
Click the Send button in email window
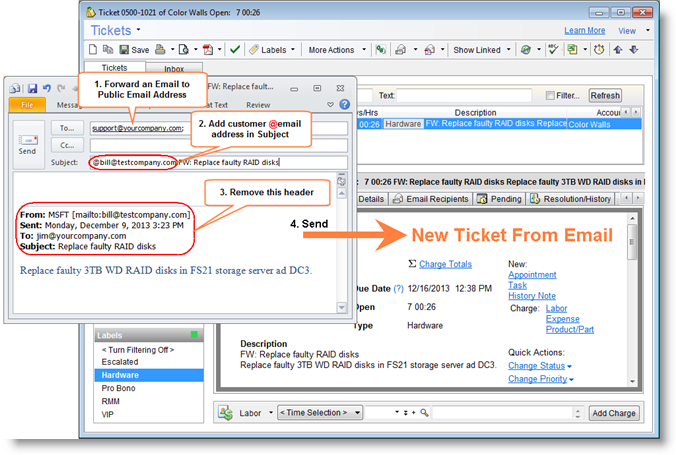(29, 144)
